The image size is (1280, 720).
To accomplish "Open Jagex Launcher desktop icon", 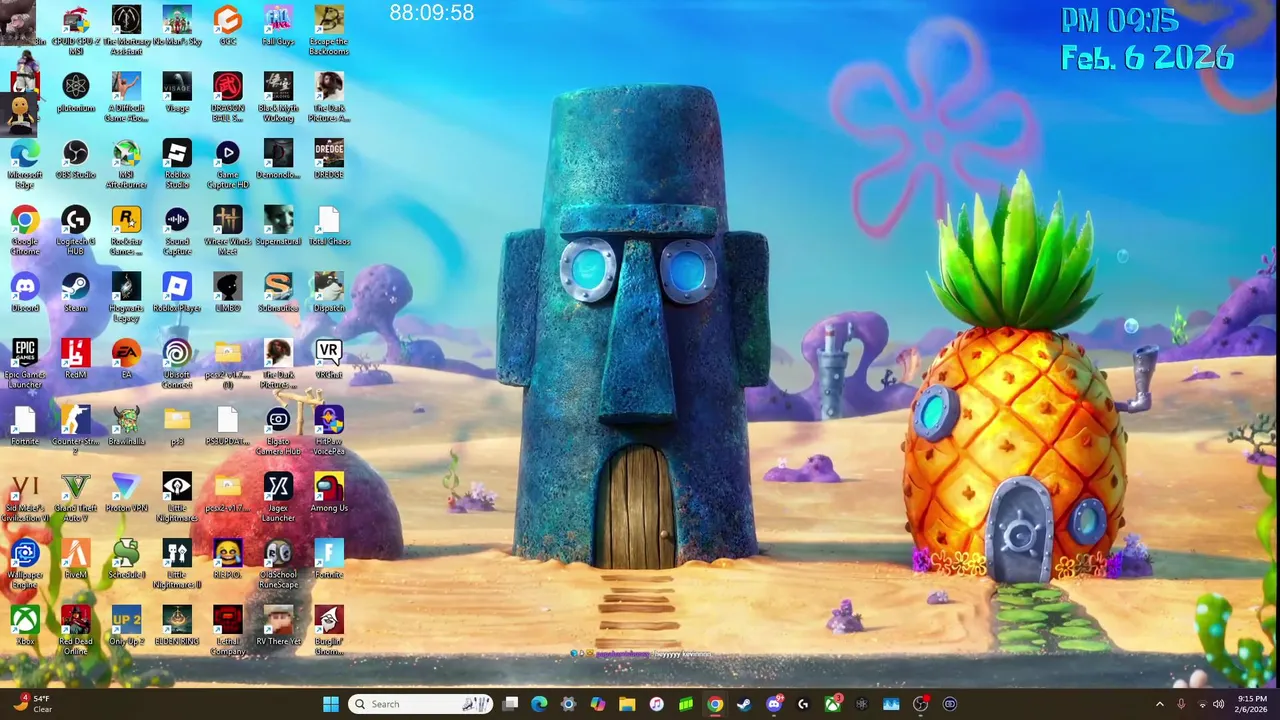I will pyautogui.click(x=278, y=498).
